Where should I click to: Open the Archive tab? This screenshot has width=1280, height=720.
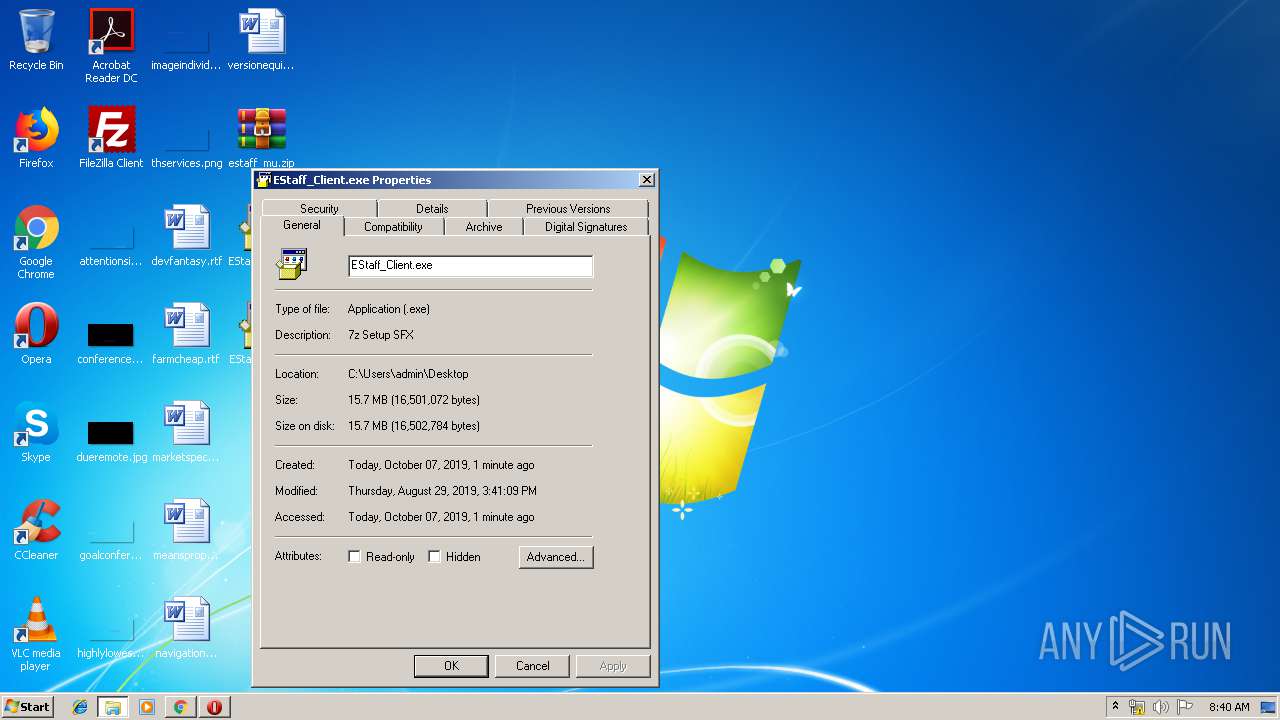click(484, 227)
